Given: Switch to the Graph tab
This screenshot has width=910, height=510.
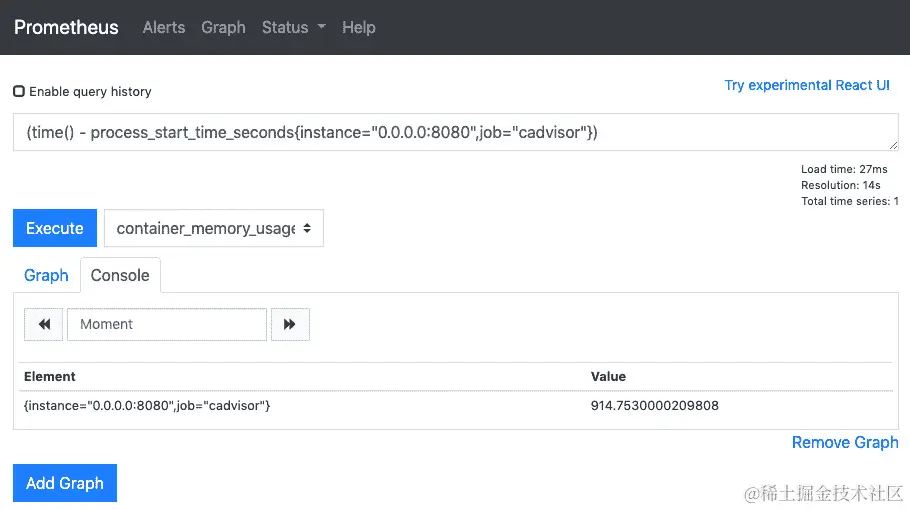Looking at the screenshot, I should pyautogui.click(x=46, y=275).
